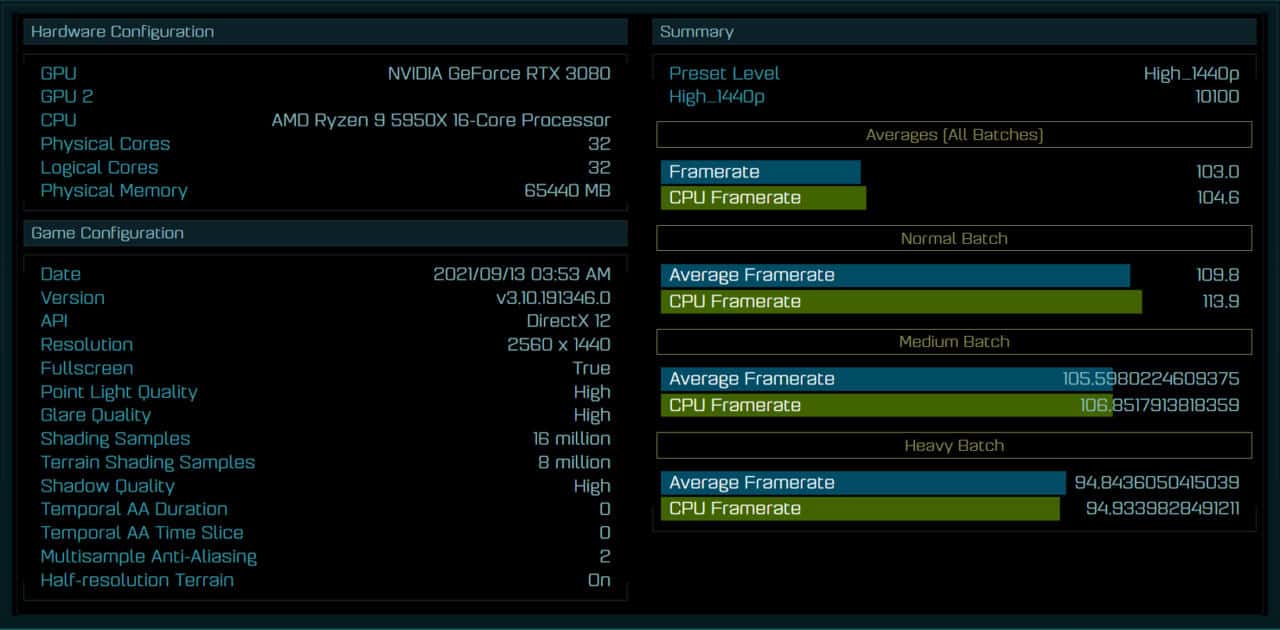Select AMD Ryzen 9 5950X processor text
The image size is (1280, 630).
pos(441,120)
